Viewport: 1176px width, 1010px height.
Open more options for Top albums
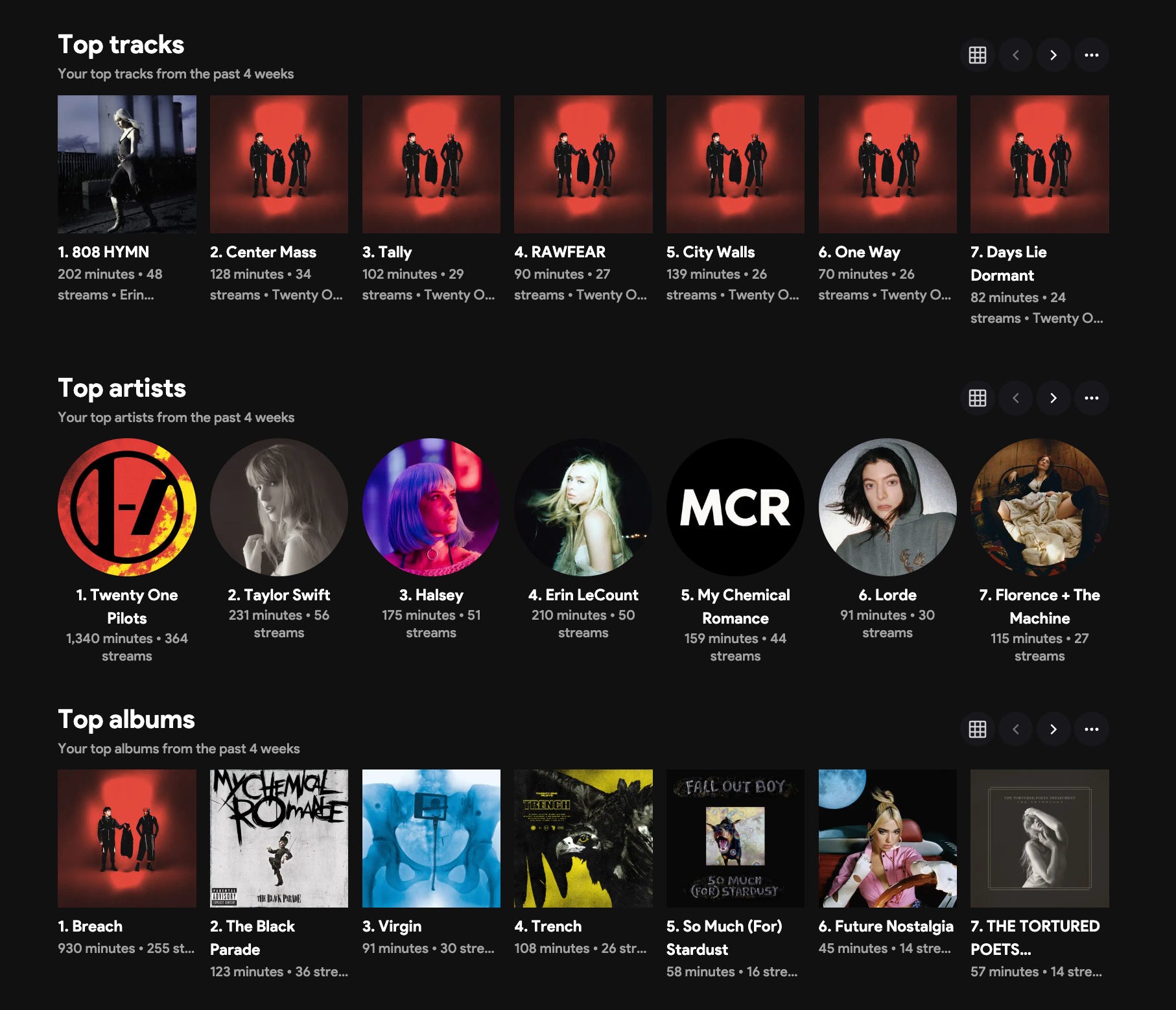(x=1092, y=729)
